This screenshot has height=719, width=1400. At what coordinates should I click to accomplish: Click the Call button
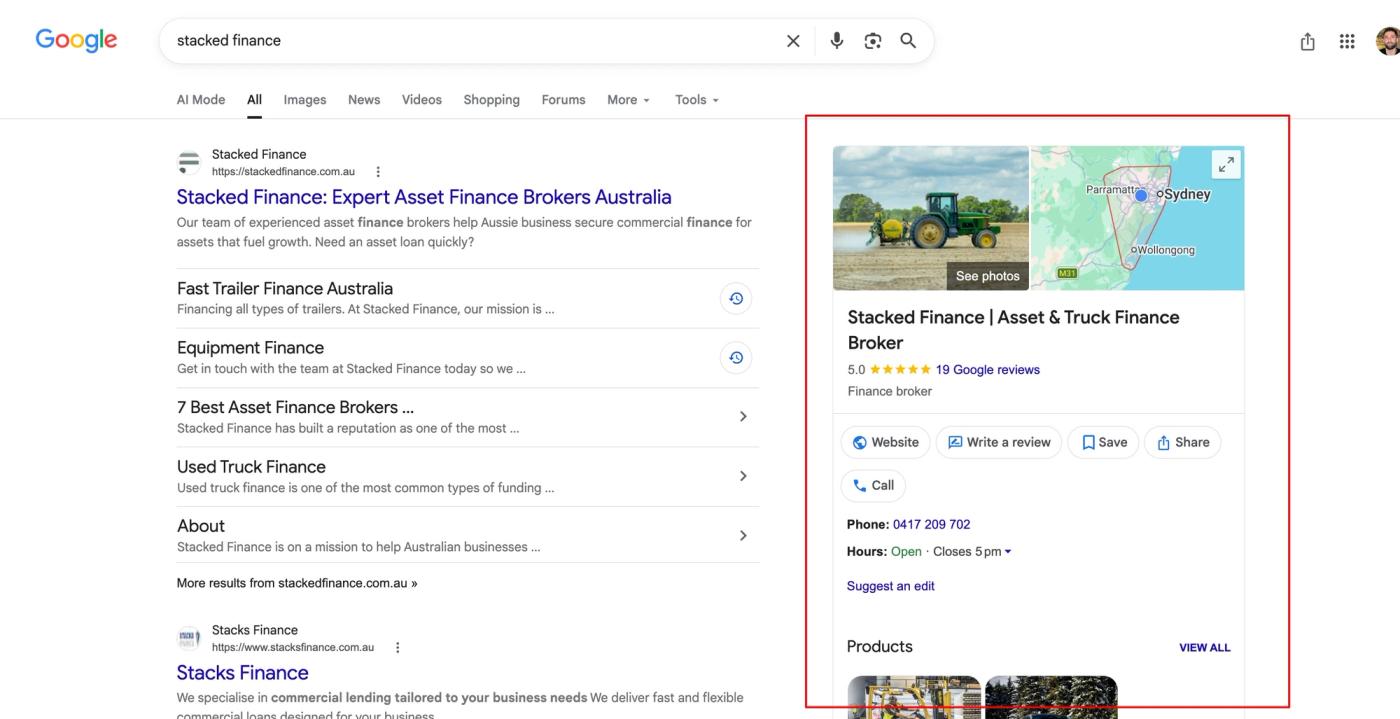(x=873, y=485)
